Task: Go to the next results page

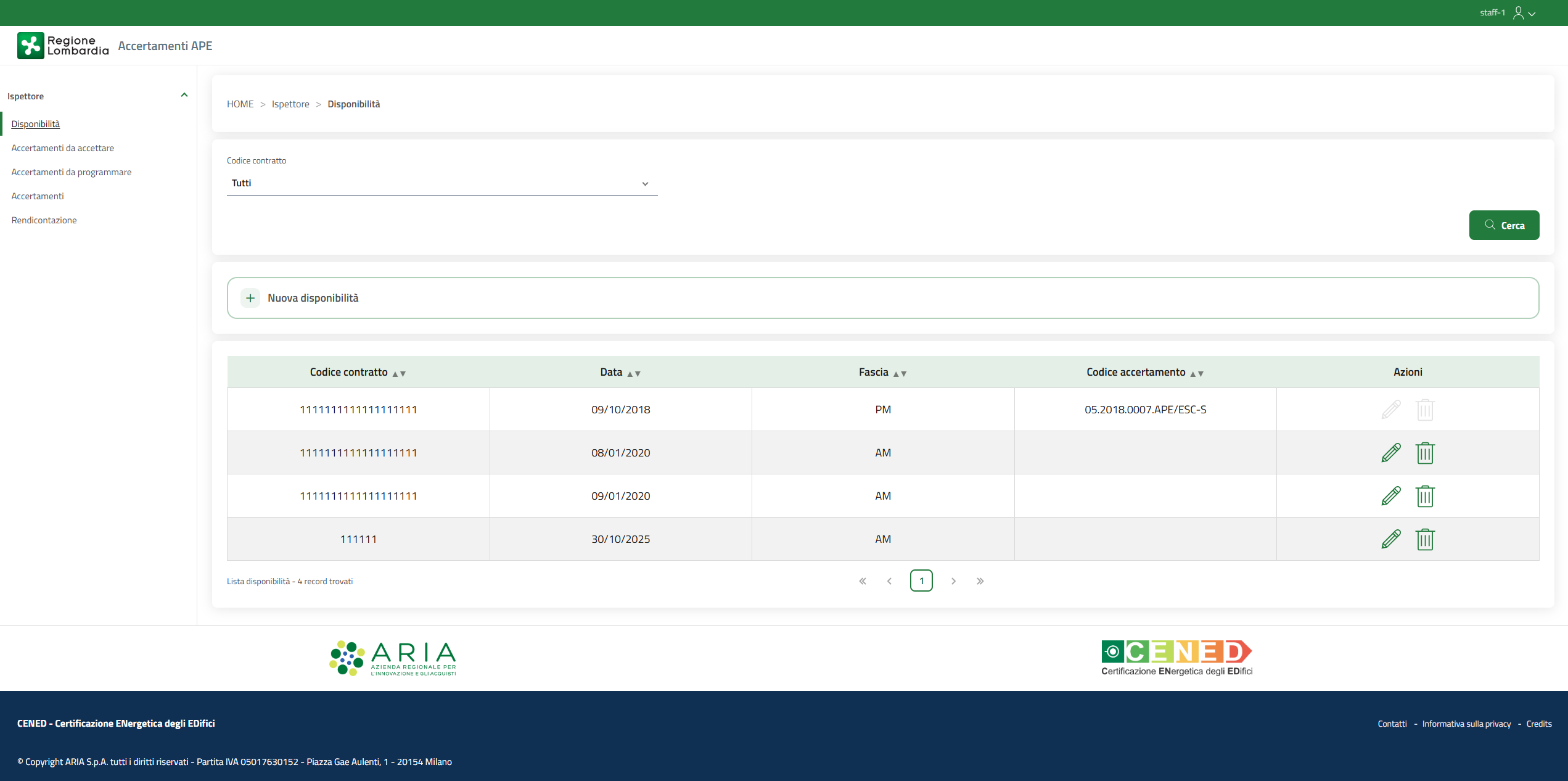Action: pos(953,581)
